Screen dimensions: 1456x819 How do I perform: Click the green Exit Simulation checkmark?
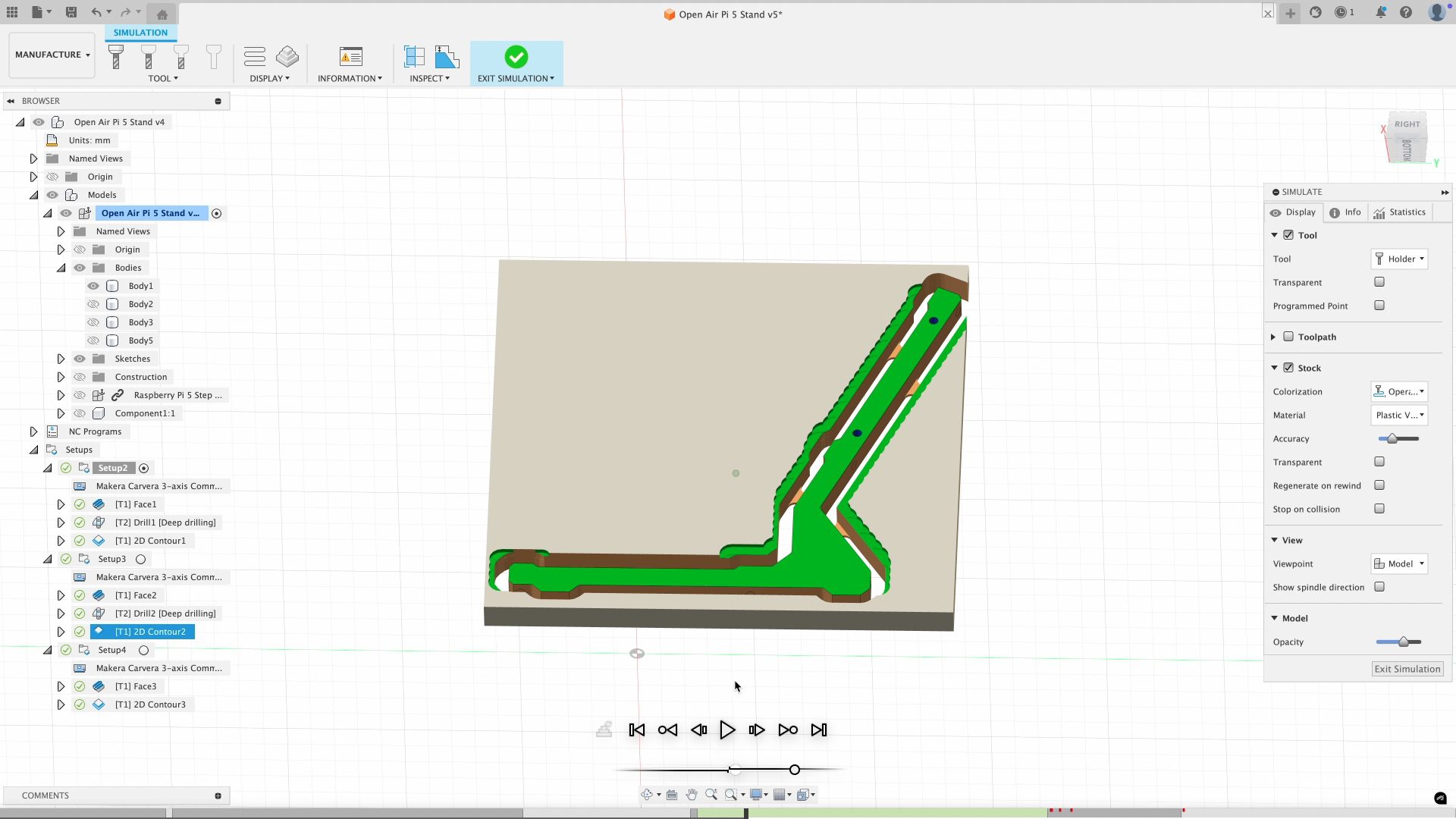516,57
